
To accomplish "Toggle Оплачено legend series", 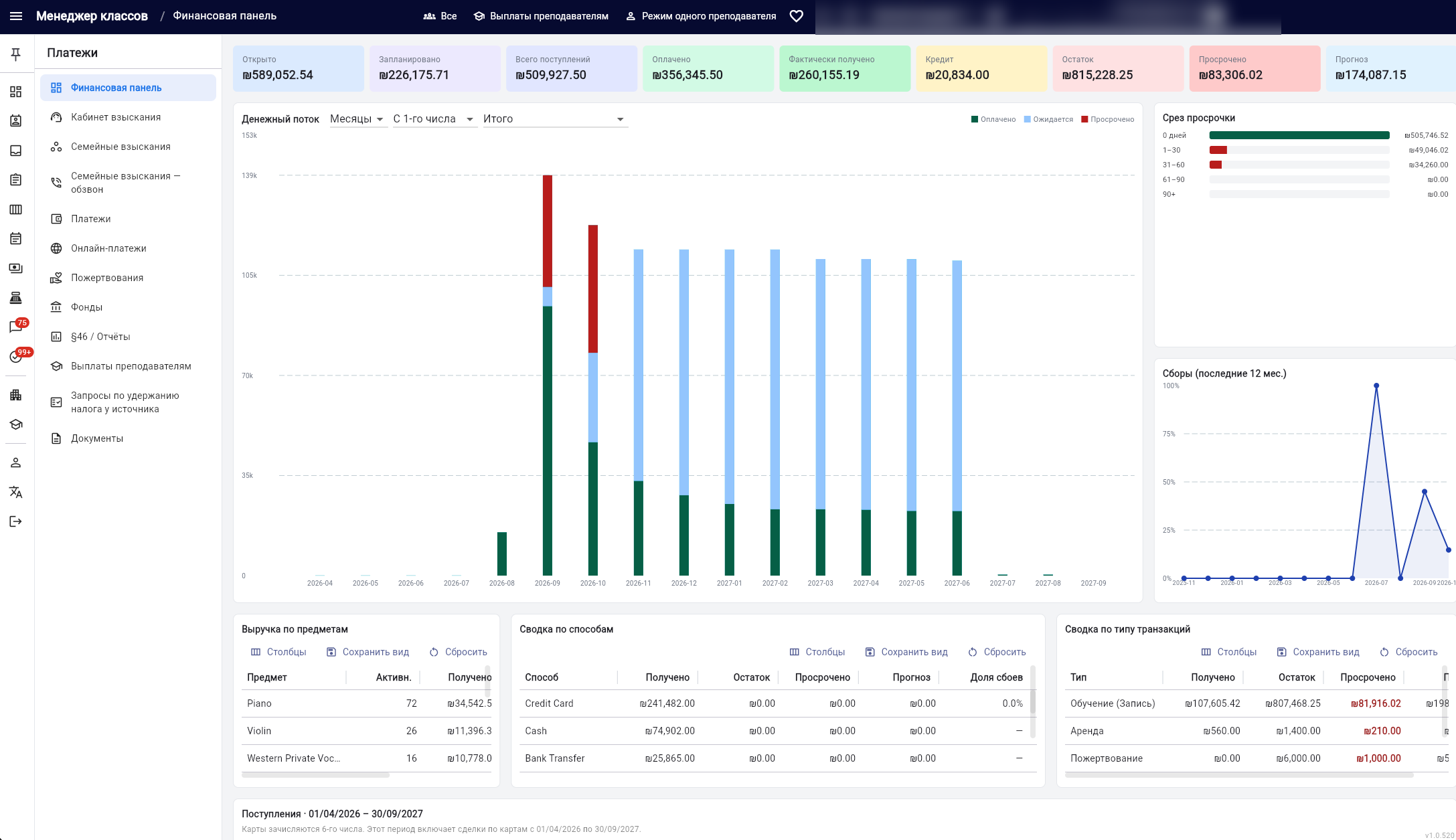I will coord(993,119).
